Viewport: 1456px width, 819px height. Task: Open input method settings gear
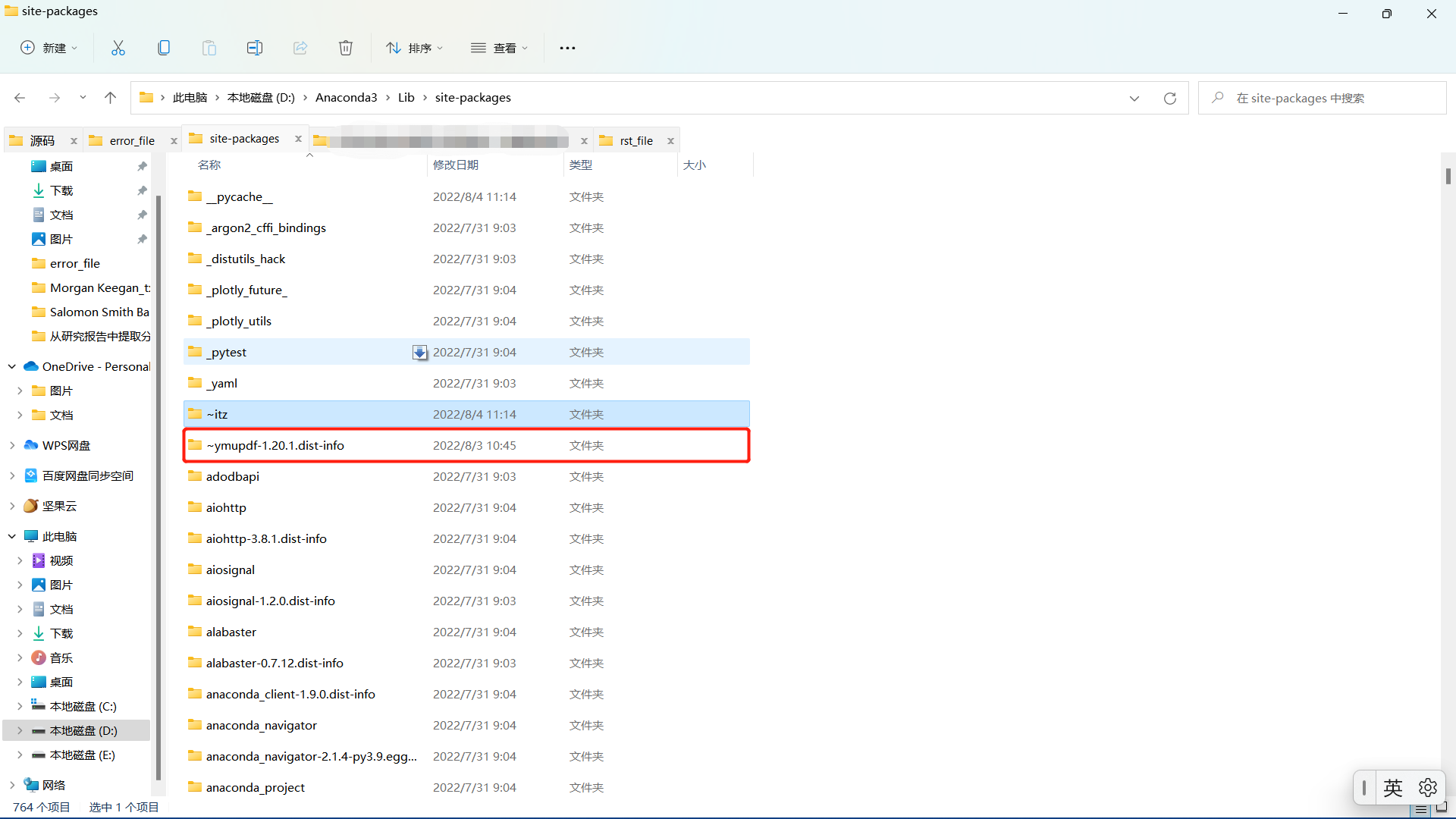1428,788
